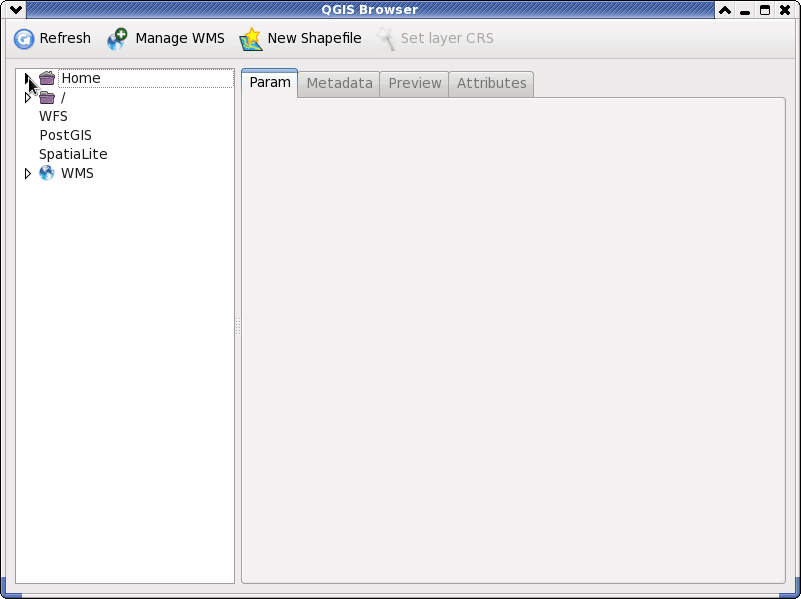Switch to the Metadata tab

point(339,84)
